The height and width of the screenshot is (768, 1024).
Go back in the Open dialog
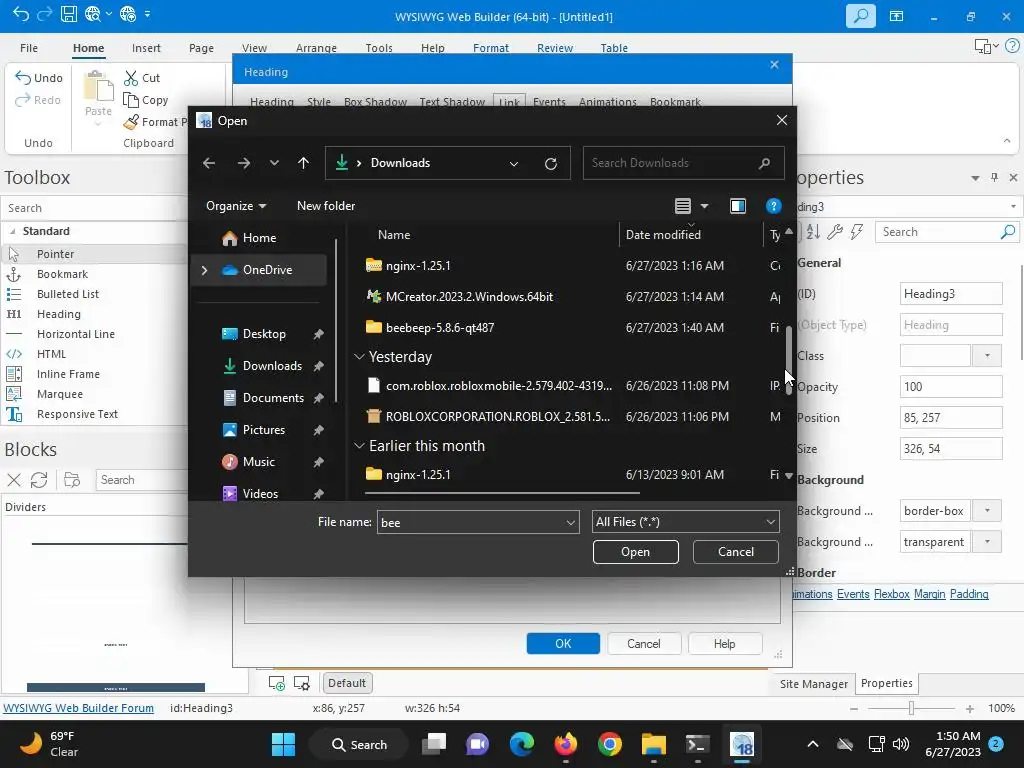[x=209, y=163]
